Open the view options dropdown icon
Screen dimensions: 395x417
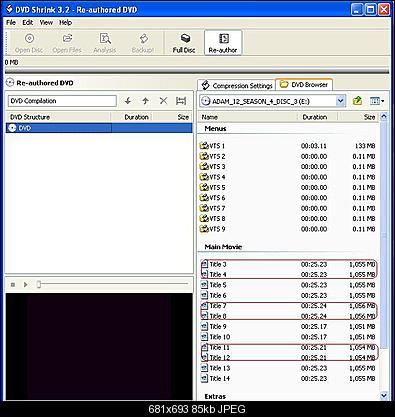[x=377, y=101]
